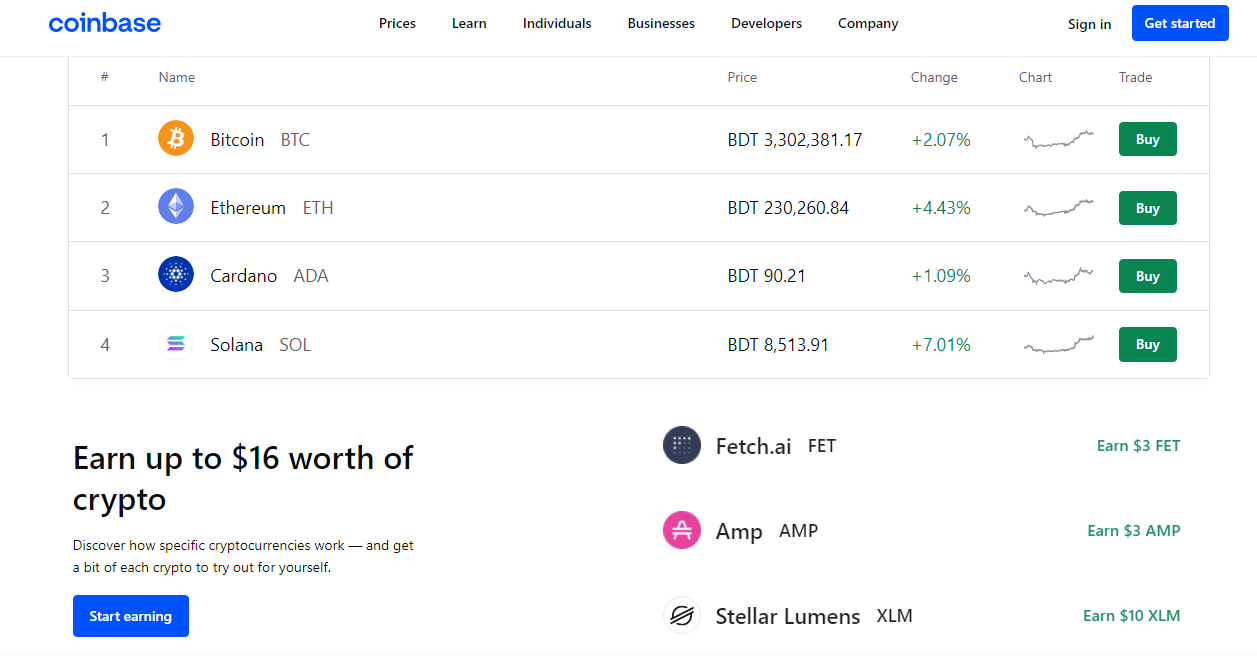Open the Learn menu item

[469, 23]
